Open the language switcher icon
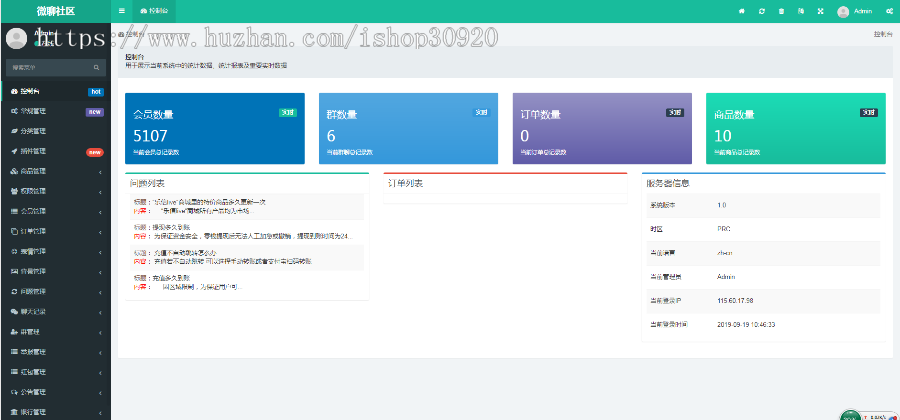The image size is (900, 420). coord(801,11)
